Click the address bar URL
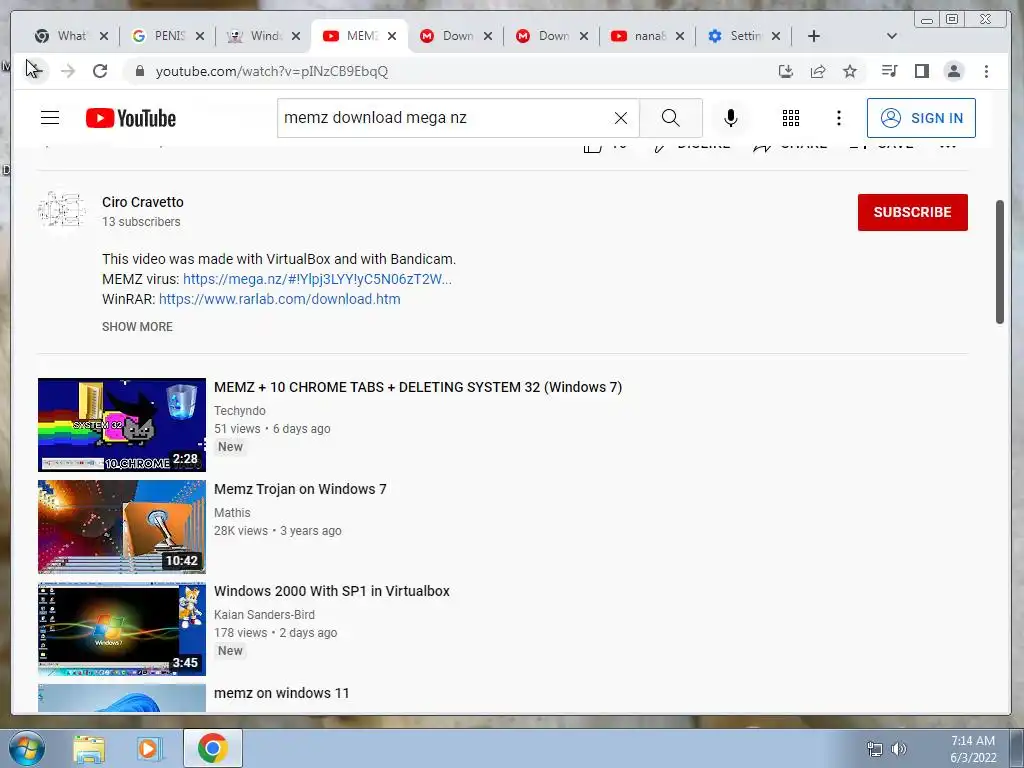This screenshot has width=1024, height=768. 272,71
